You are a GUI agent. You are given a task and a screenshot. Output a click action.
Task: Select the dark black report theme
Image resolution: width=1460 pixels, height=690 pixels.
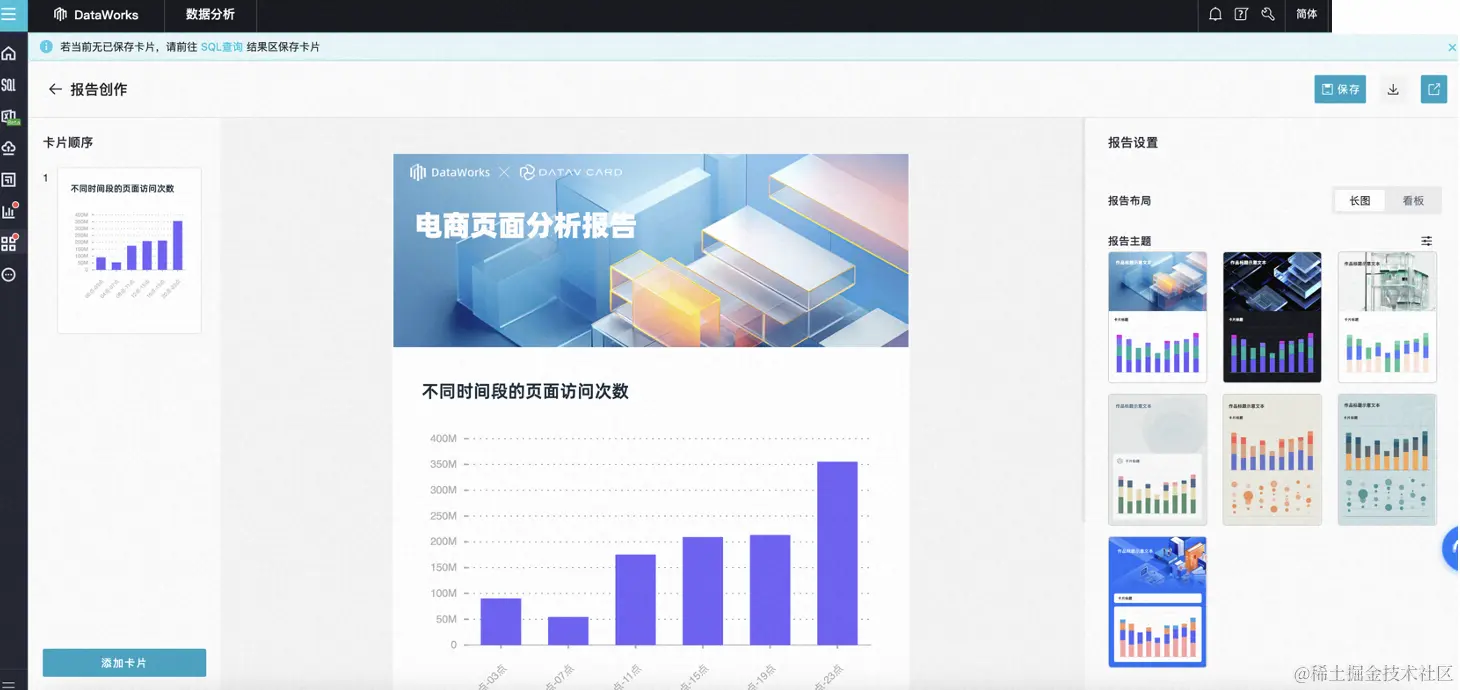1272,317
